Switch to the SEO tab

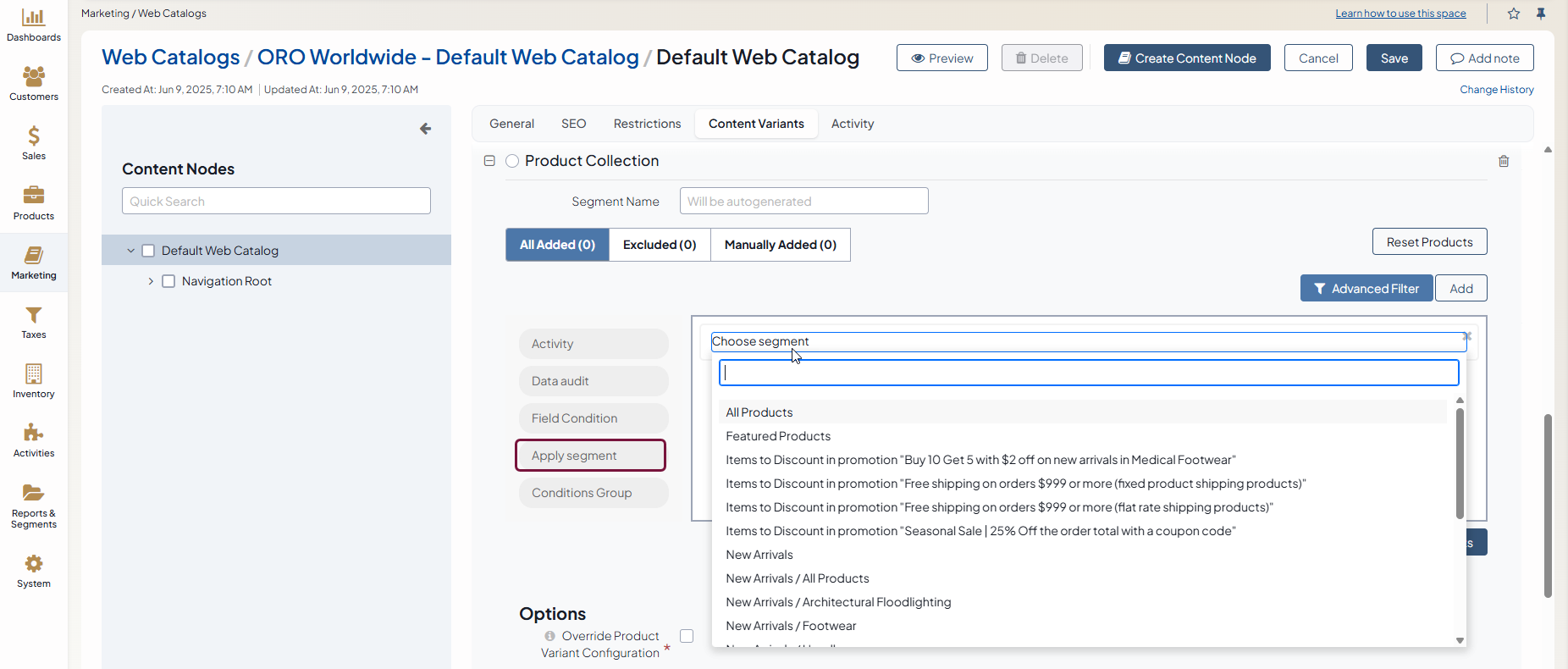coord(573,124)
